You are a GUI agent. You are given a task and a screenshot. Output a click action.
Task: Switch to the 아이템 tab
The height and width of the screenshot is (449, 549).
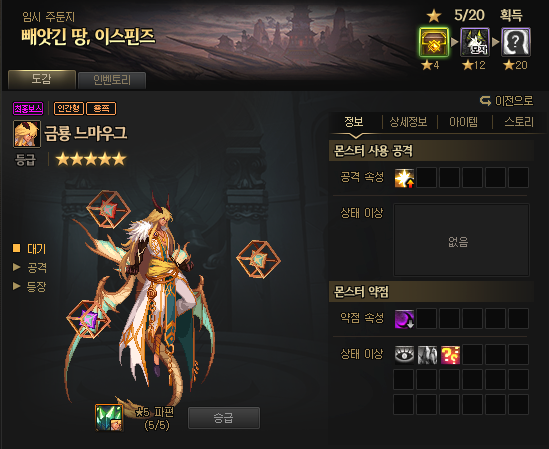[x=463, y=122]
